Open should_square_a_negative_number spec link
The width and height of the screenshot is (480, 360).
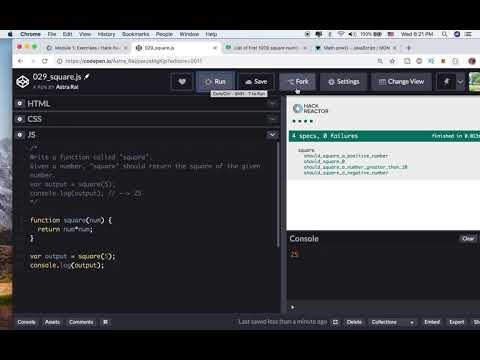pos(346,173)
